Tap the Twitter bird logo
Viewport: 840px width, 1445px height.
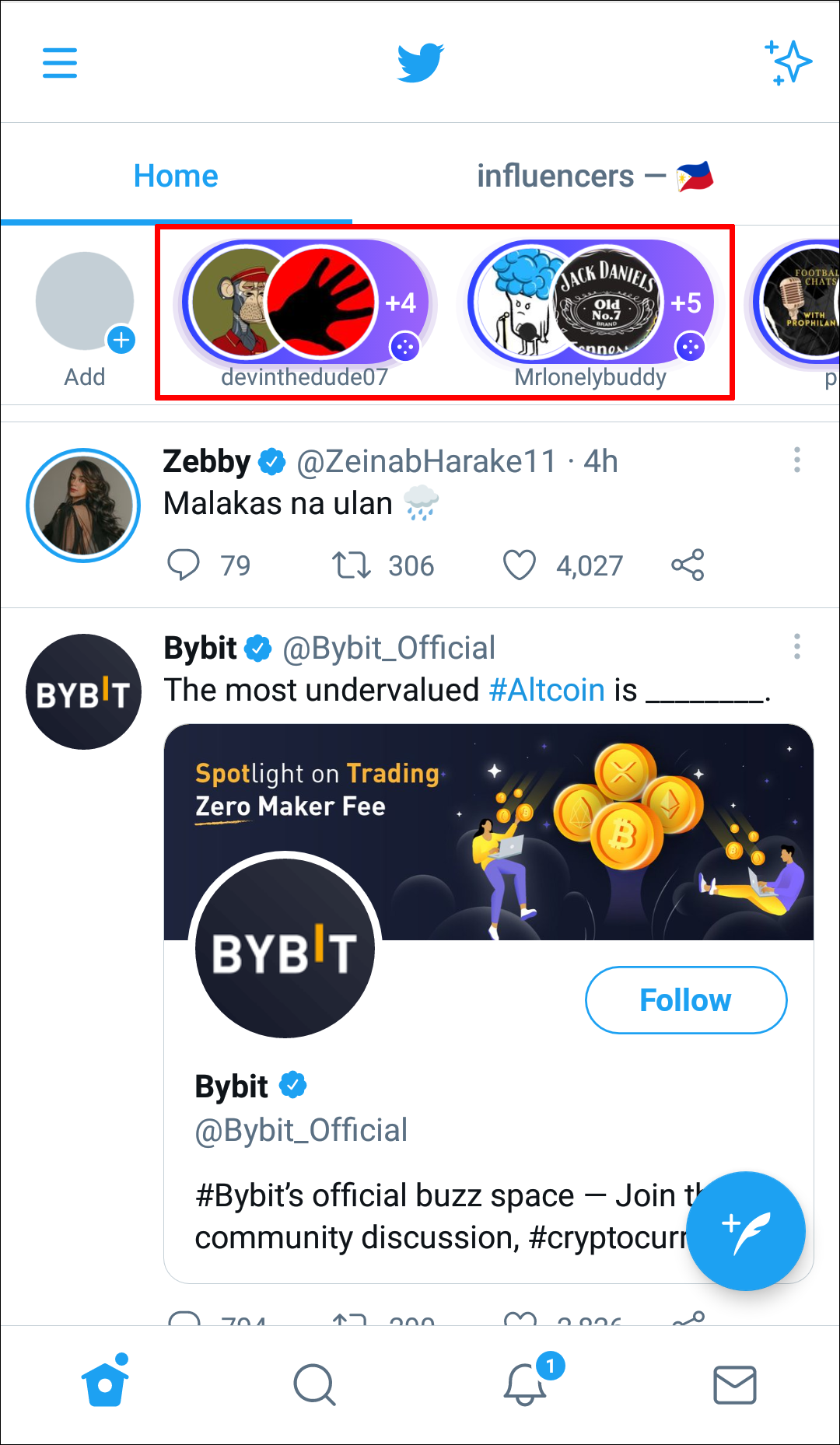(420, 62)
